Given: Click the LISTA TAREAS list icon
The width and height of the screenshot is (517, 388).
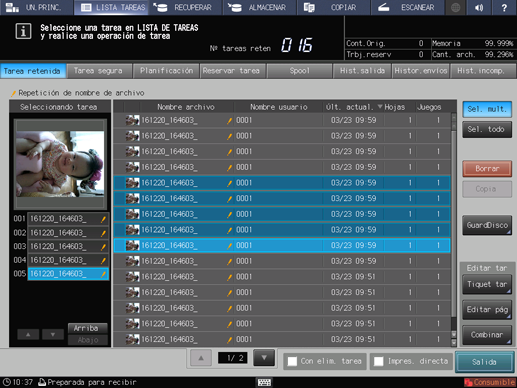Looking at the screenshot, I should click(86, 7).
